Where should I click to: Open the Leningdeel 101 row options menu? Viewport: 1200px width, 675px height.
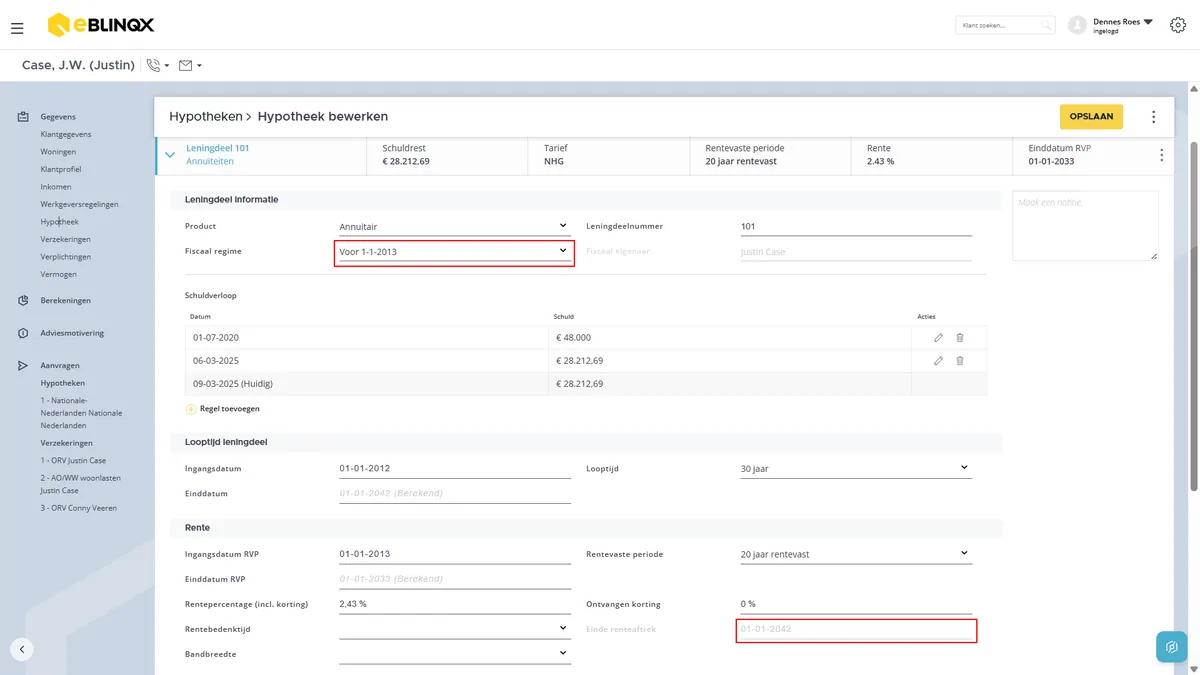1161,155
